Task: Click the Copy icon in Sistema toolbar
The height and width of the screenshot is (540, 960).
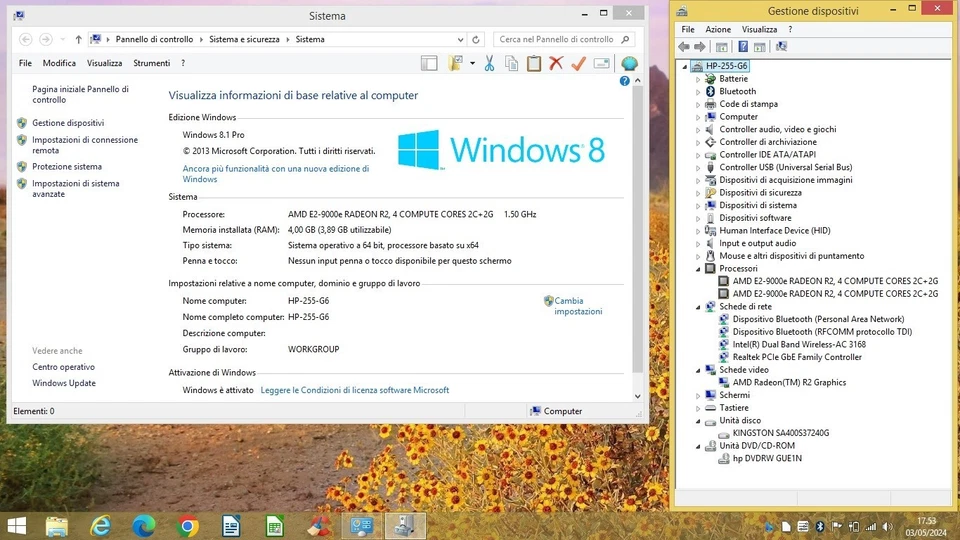Action: 511,63
